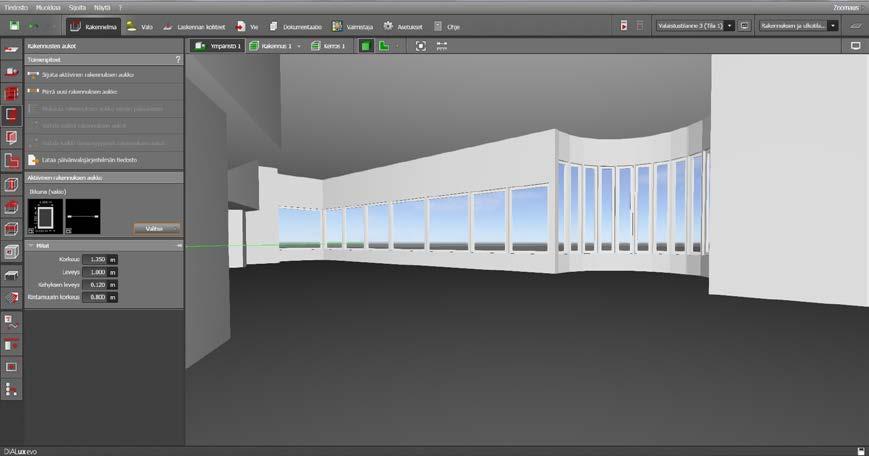Open the Näytä menu

(x=102, y=8)
